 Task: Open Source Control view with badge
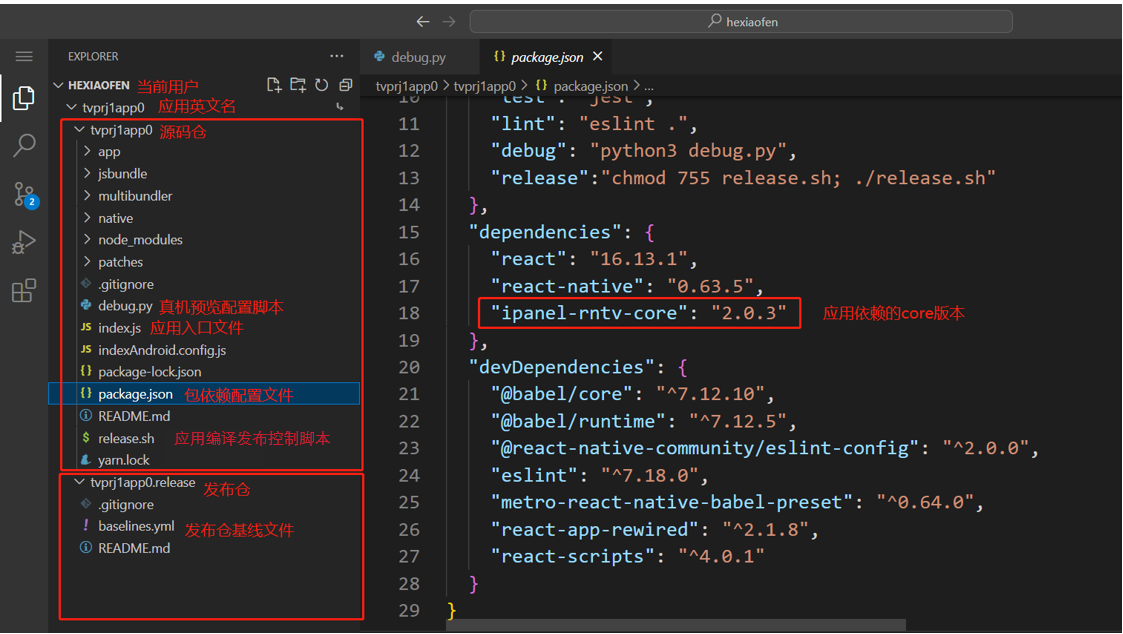[24, 194]
